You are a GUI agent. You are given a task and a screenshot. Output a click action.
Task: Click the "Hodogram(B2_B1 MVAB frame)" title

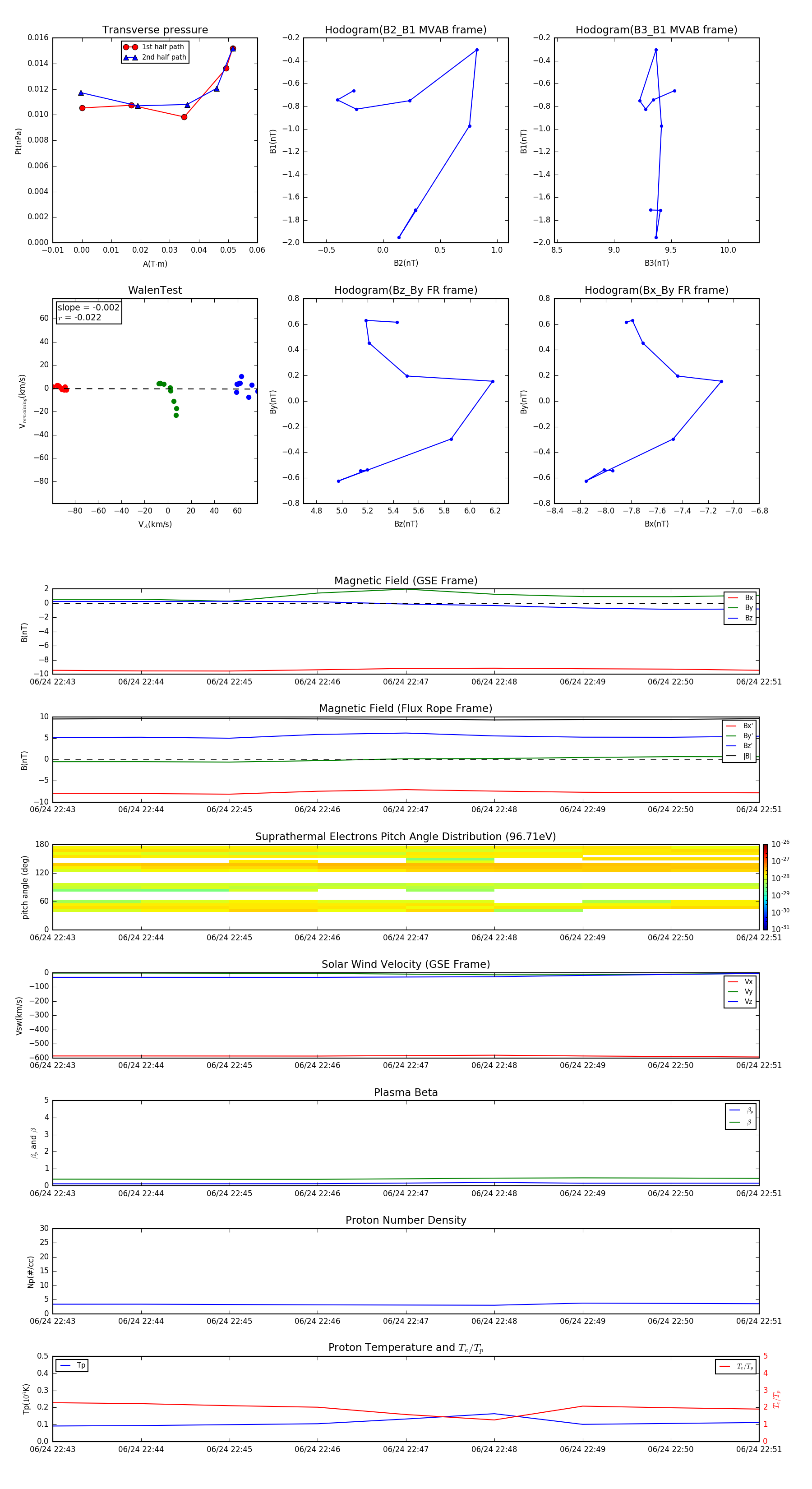tap(406, 29)
